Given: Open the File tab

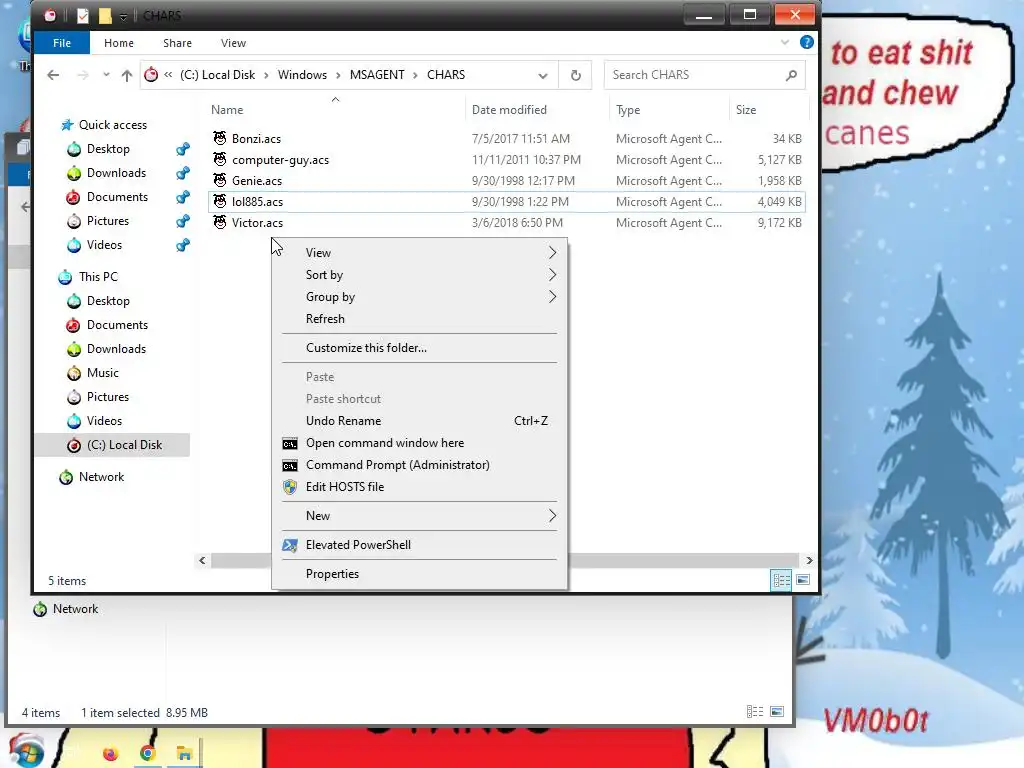Looking at the screenshot, I should pos(62,43).
